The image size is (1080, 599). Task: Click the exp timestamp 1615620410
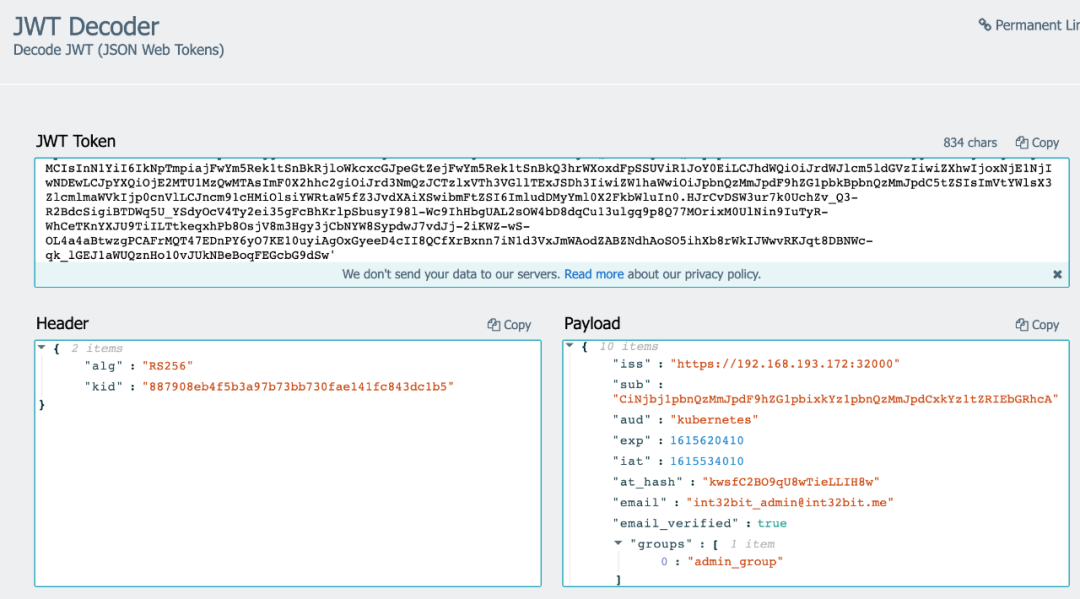click(x=707, y=441)
